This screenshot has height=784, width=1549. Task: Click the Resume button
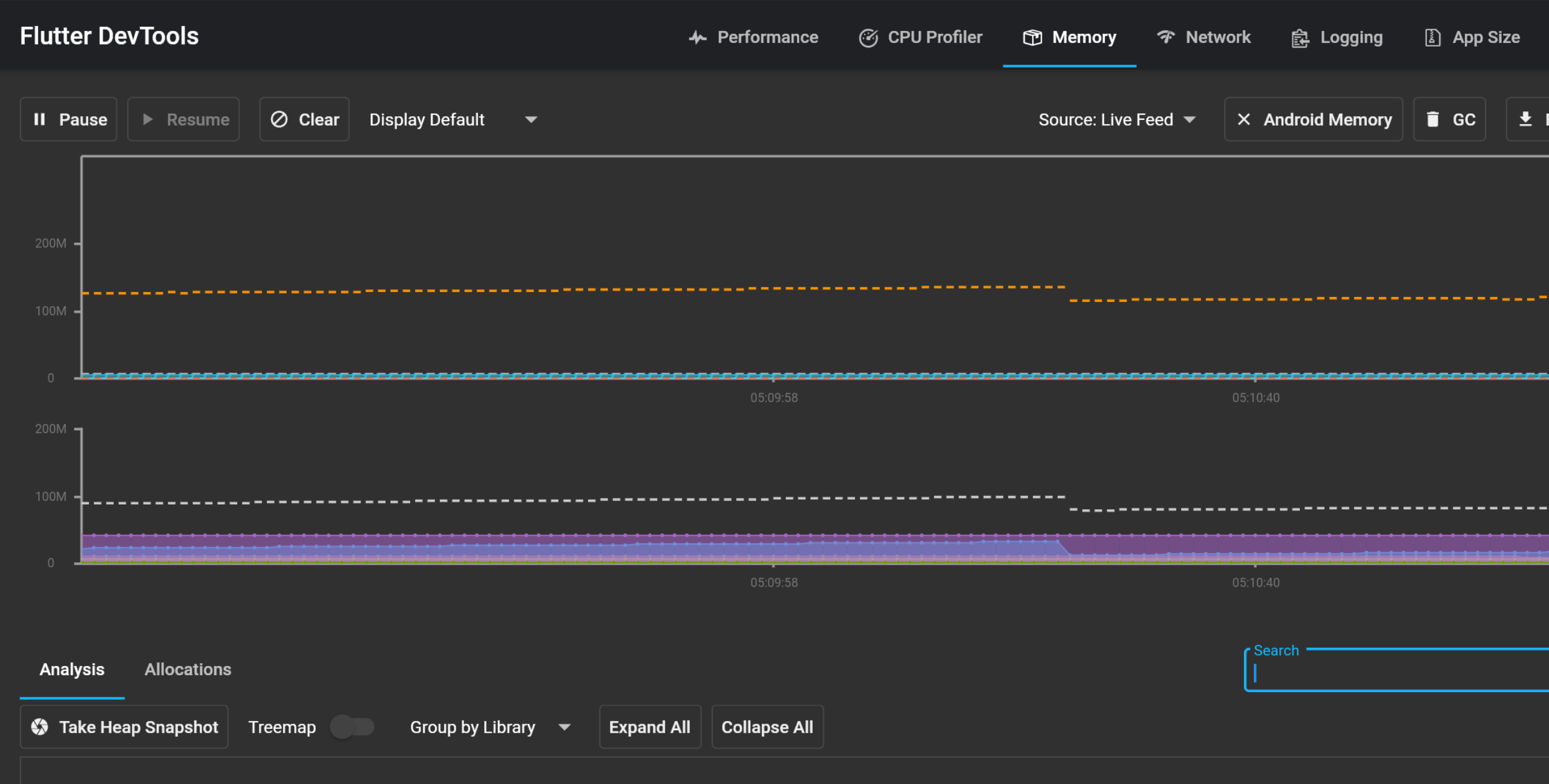pyautogui.click(x=183, y=119)
